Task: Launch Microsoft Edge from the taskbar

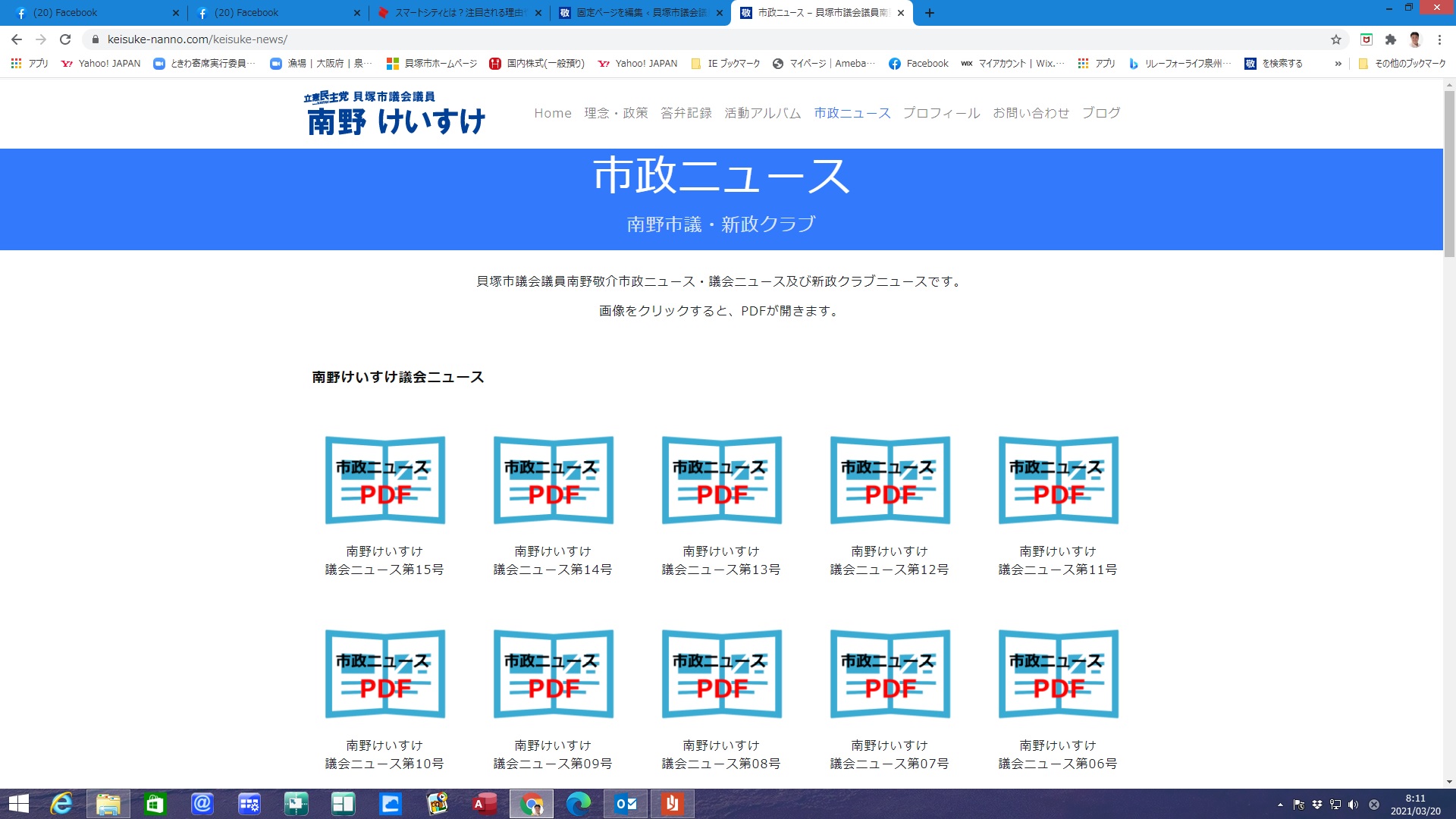Action: 578,804
